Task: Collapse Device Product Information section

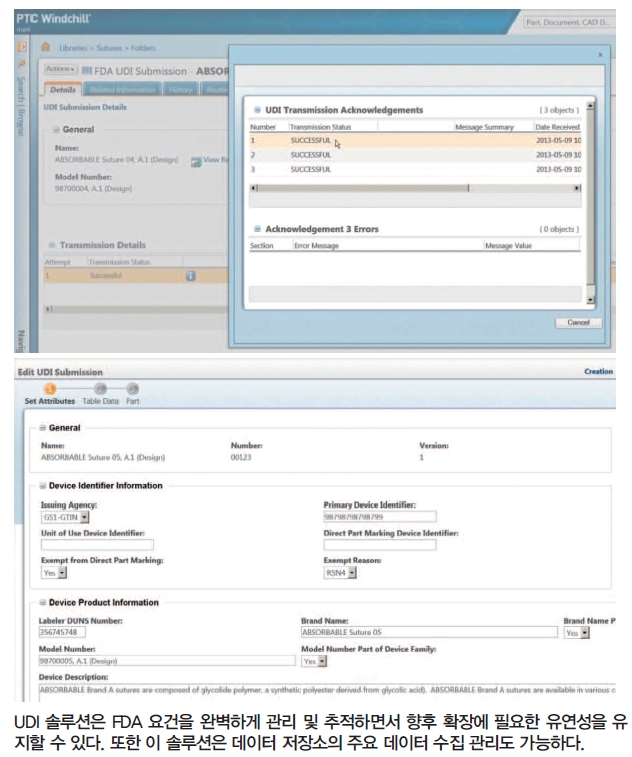Action: (x=42, y=603)
